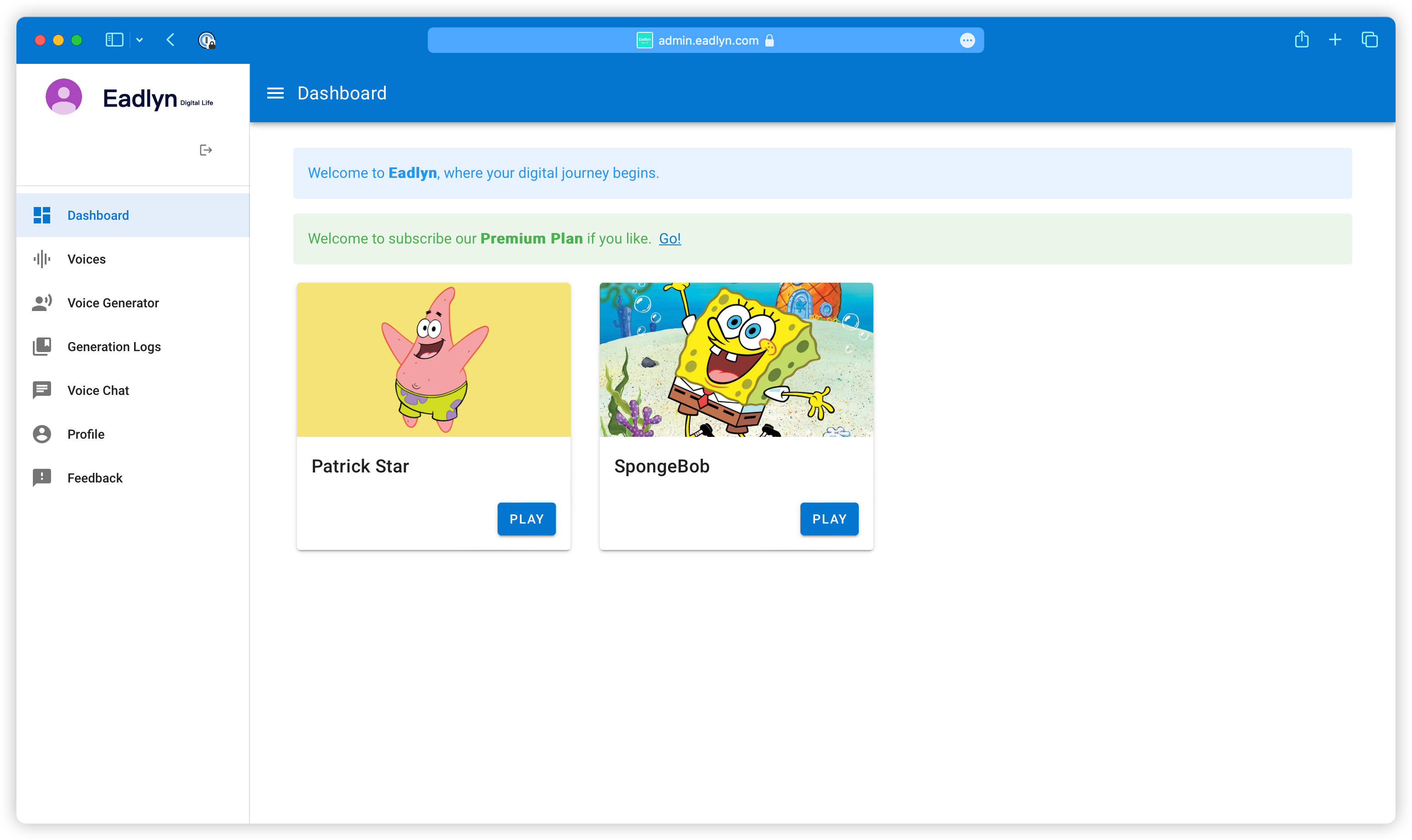Image resolution: width=1412 pixels, height=840 pixels.
Task: Open Voice Generator from sidebar
Action: (113, 303)
